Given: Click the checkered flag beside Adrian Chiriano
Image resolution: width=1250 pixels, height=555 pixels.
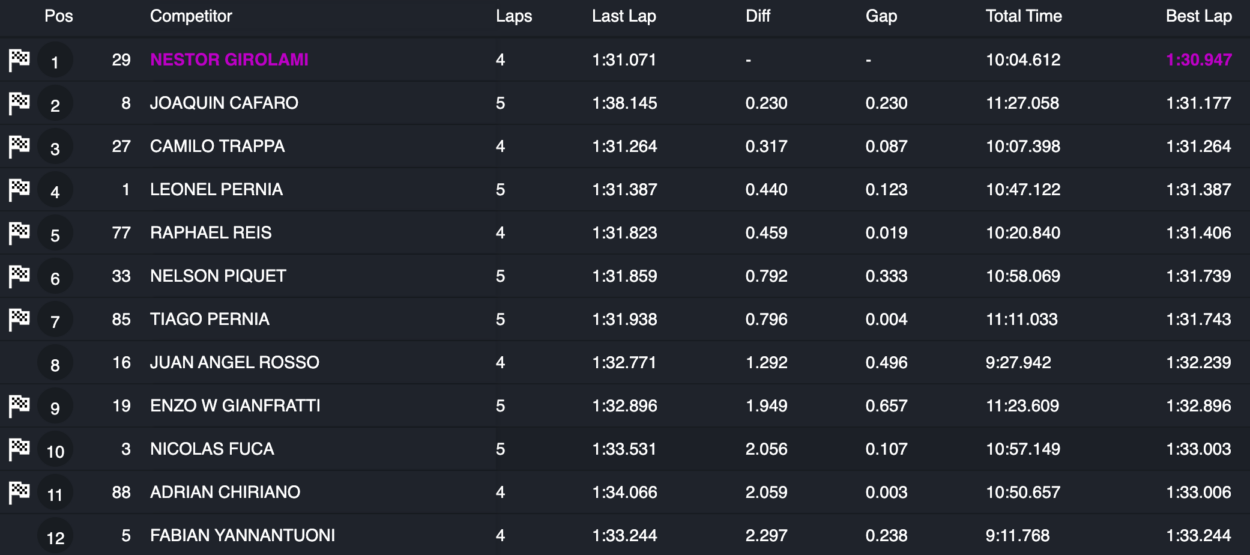Looking at the screenshot, I should tap(19, 492).
